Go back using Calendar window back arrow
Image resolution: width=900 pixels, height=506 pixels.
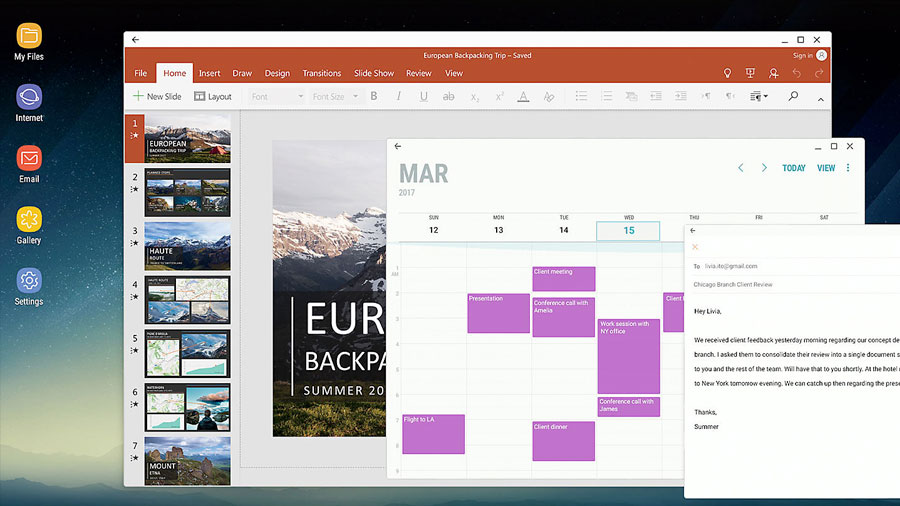pos(398,146)
